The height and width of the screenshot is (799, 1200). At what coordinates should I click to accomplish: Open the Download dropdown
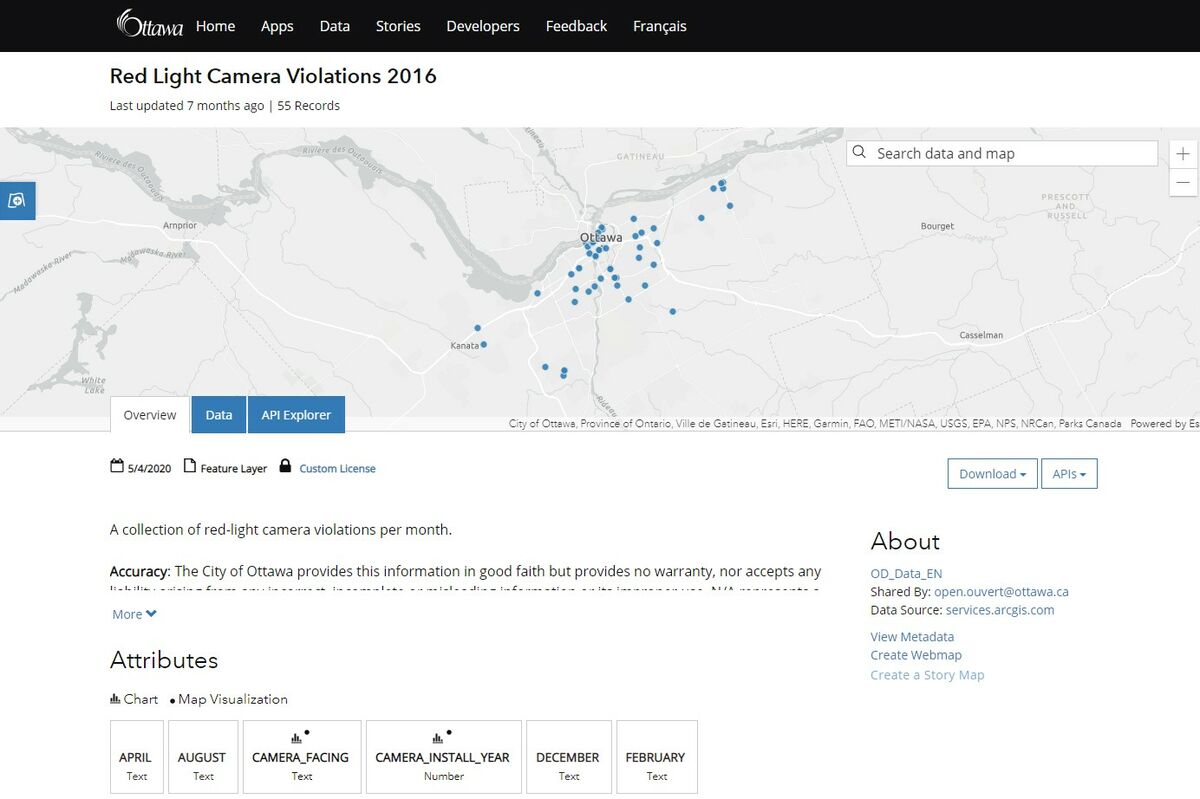(991, 473)
